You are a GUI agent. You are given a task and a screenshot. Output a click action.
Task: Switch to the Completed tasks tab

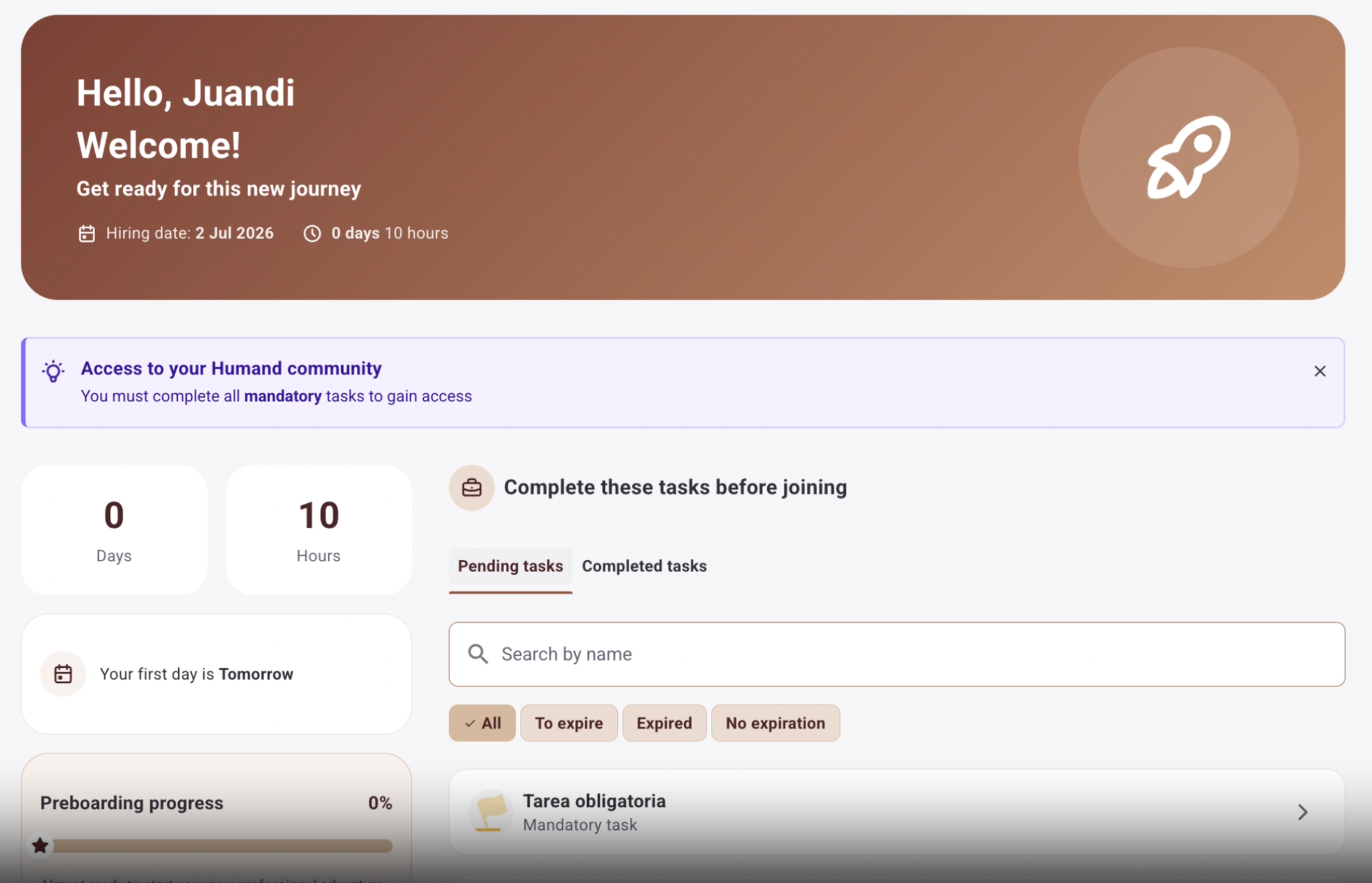click(644, 566)
